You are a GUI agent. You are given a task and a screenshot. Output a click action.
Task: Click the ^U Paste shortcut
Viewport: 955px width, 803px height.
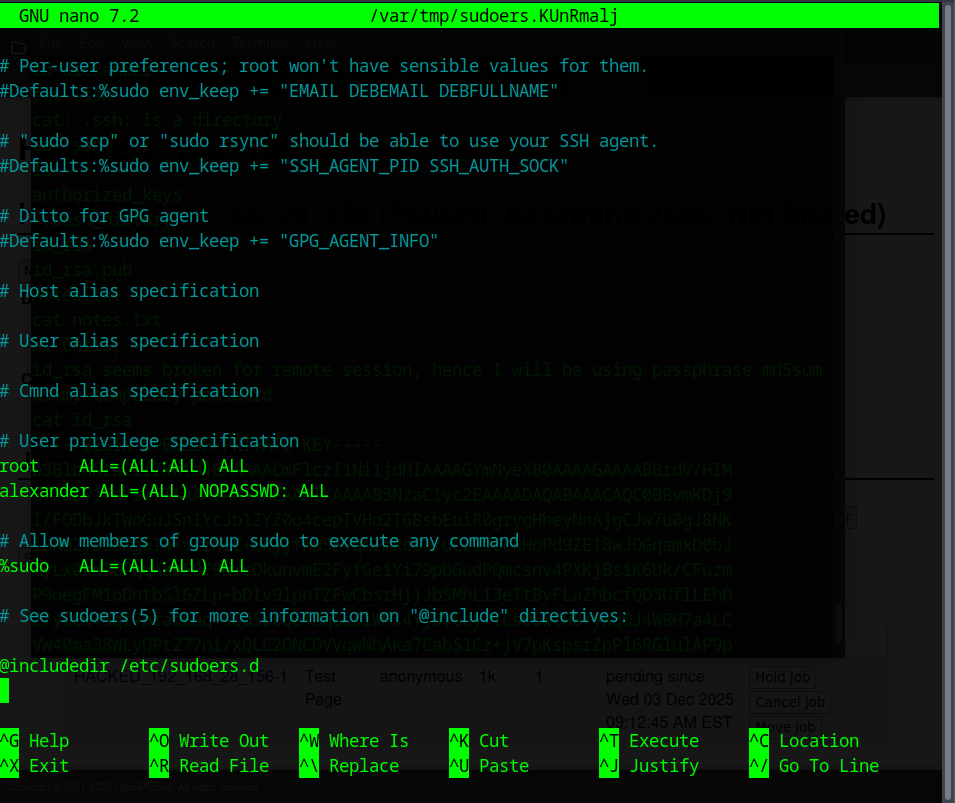489,766
